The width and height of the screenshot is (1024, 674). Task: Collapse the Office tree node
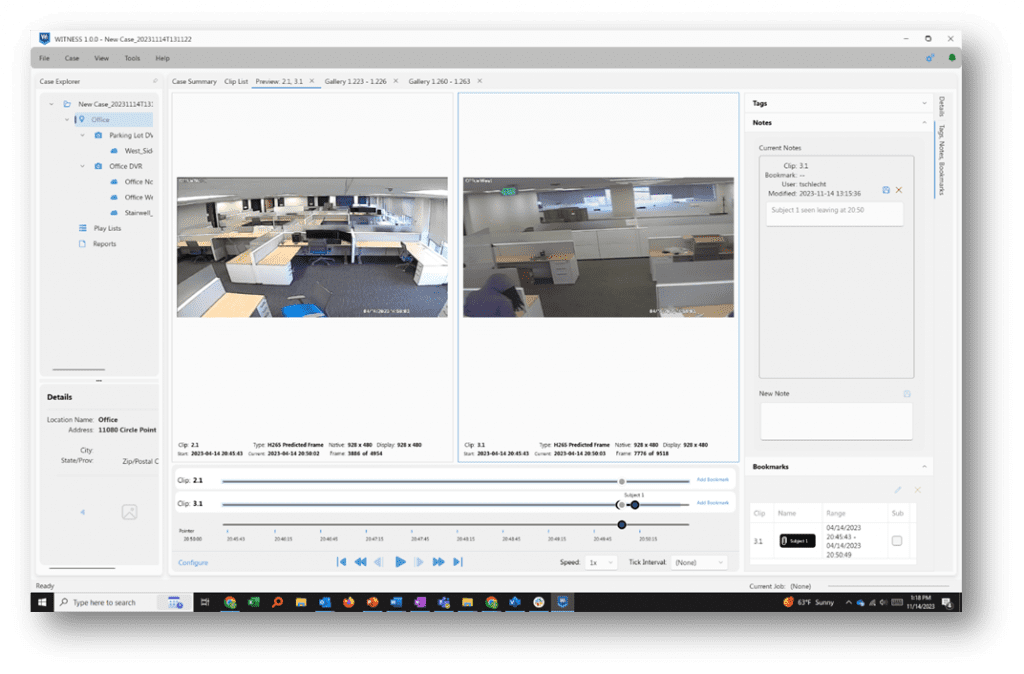[x=66, y=119]
